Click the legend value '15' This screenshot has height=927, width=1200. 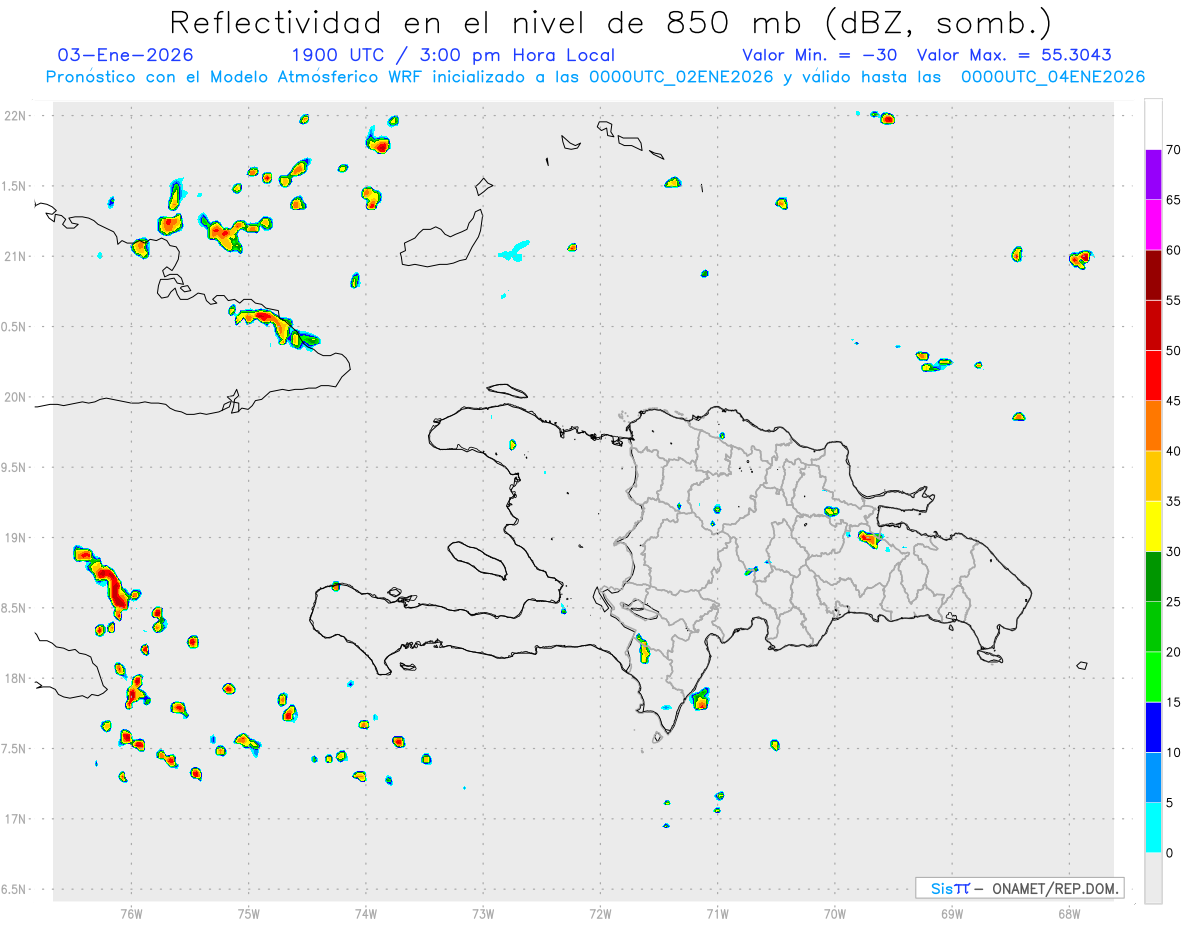[x=1173, y=702]
